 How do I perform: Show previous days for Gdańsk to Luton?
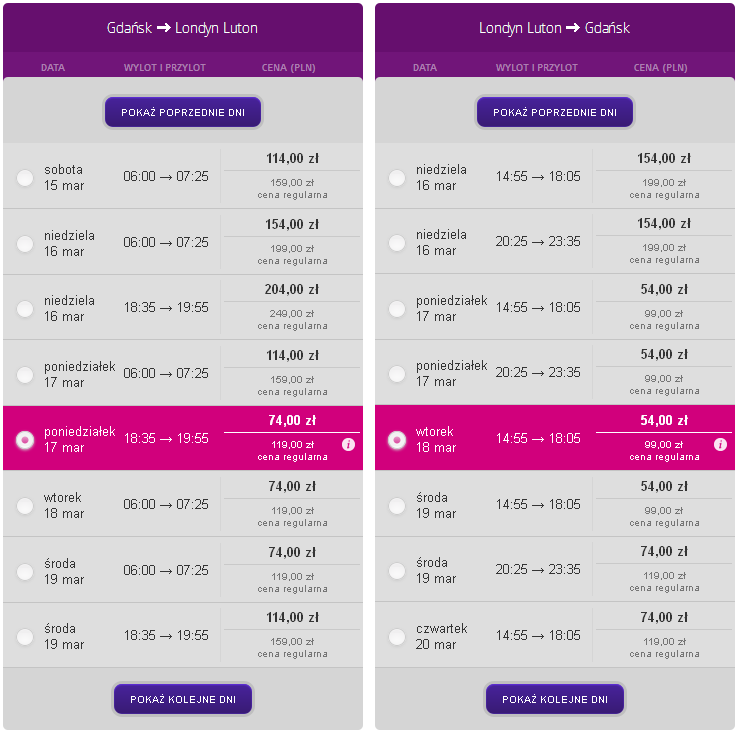(183, 112)
